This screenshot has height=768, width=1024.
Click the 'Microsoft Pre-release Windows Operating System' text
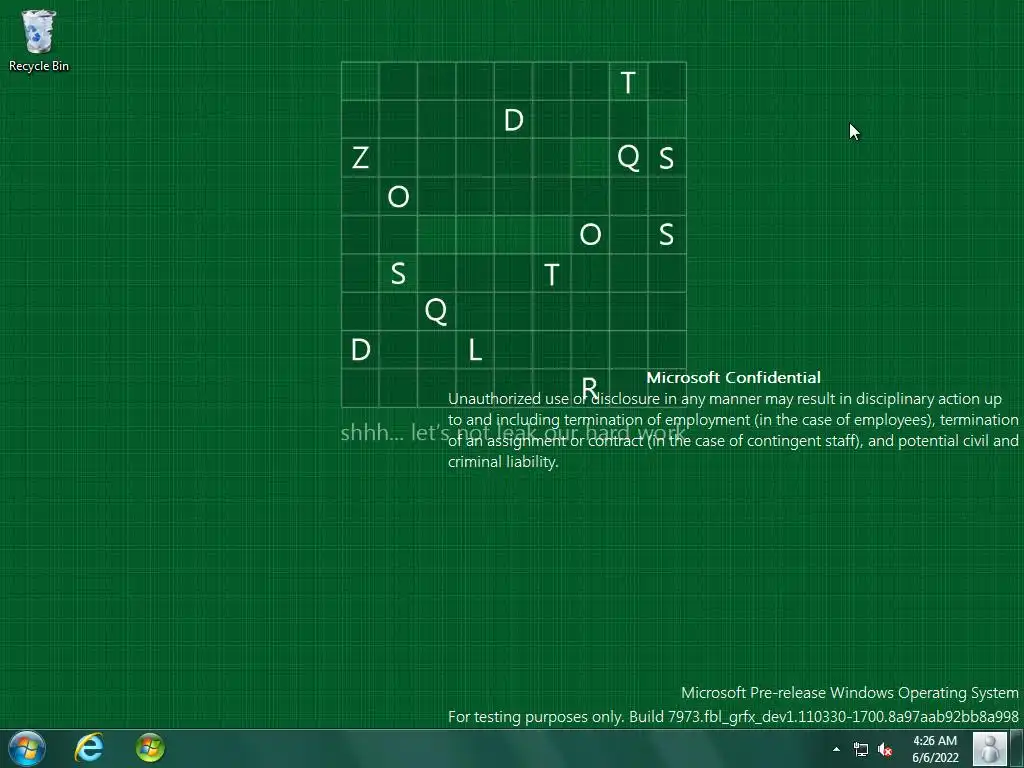[850, 693]
